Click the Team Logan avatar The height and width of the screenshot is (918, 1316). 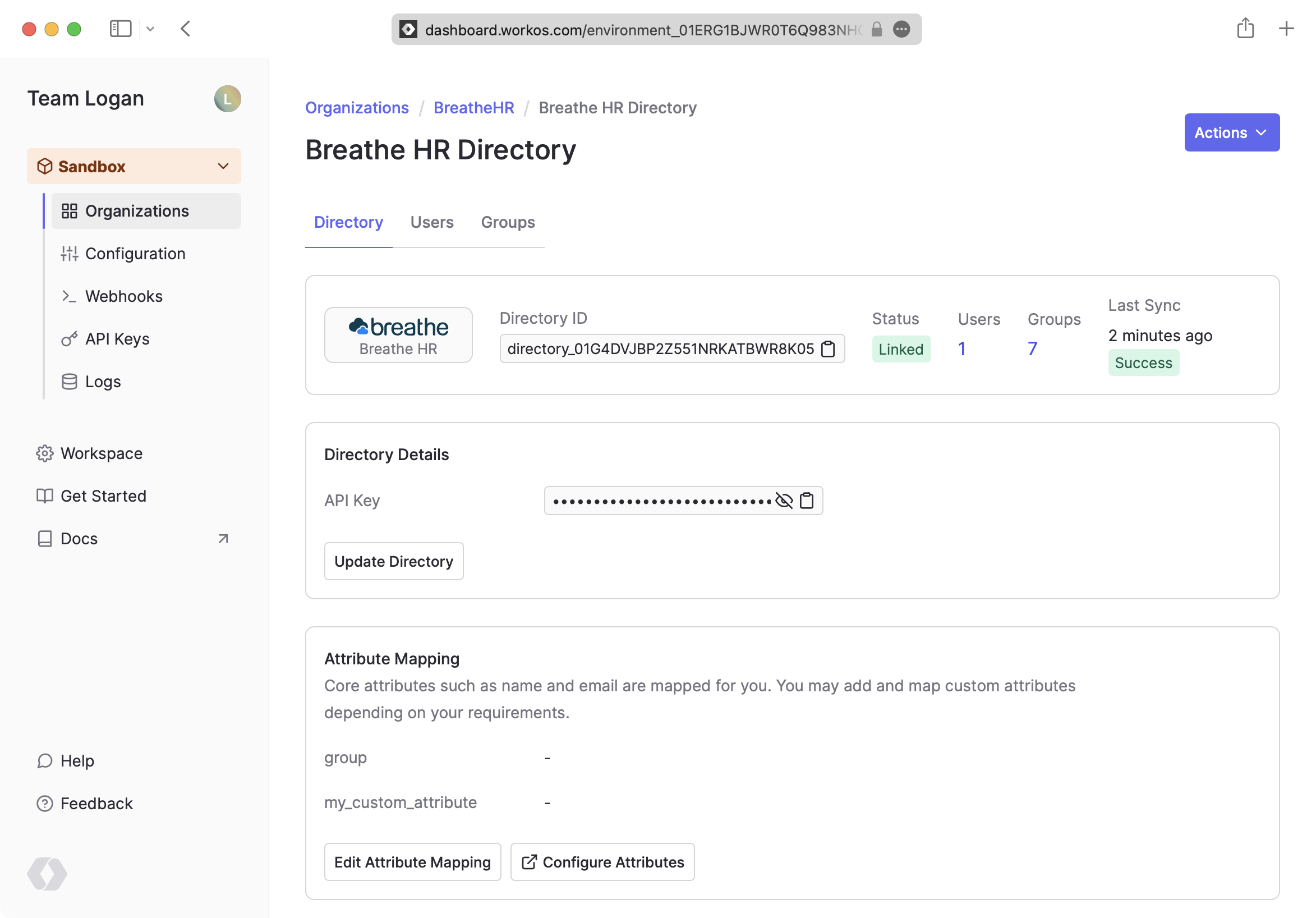pos(228,99)
